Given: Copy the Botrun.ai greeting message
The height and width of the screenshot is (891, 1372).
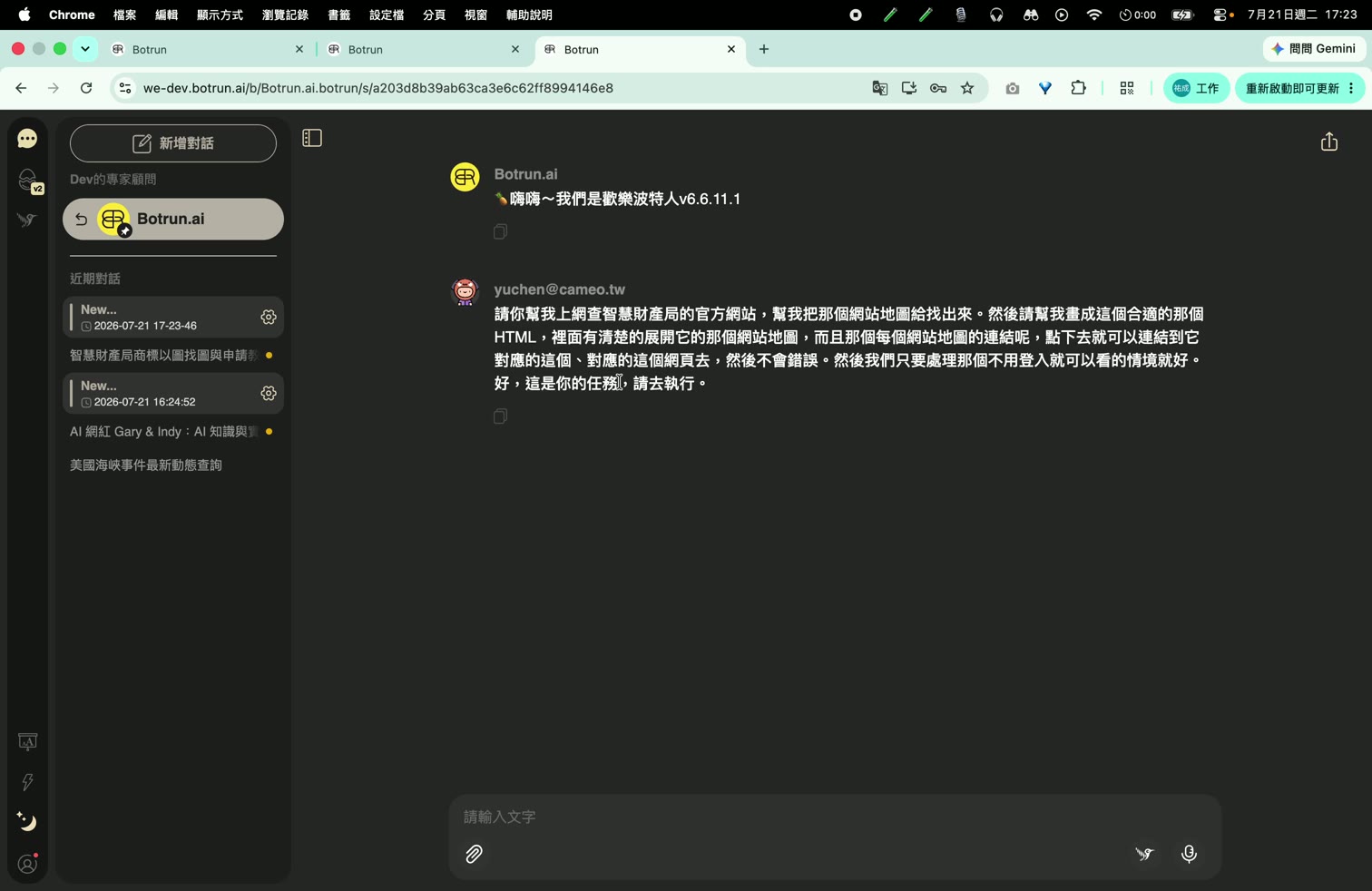Looking at the screenshot, I should 500,231.
